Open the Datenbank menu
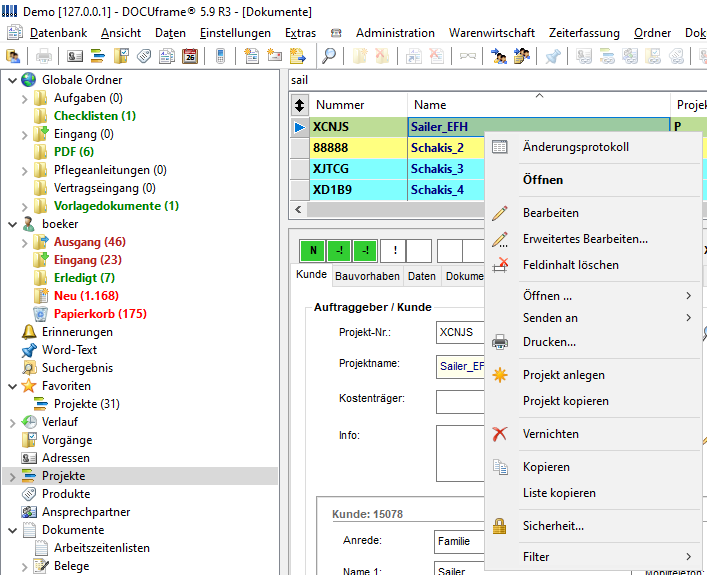 coord(58,33)
